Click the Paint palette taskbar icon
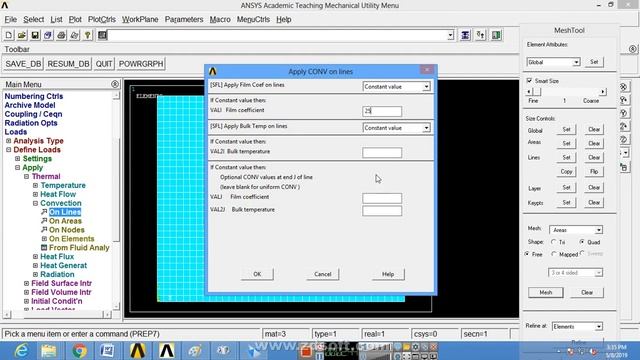 coord(195,351)
